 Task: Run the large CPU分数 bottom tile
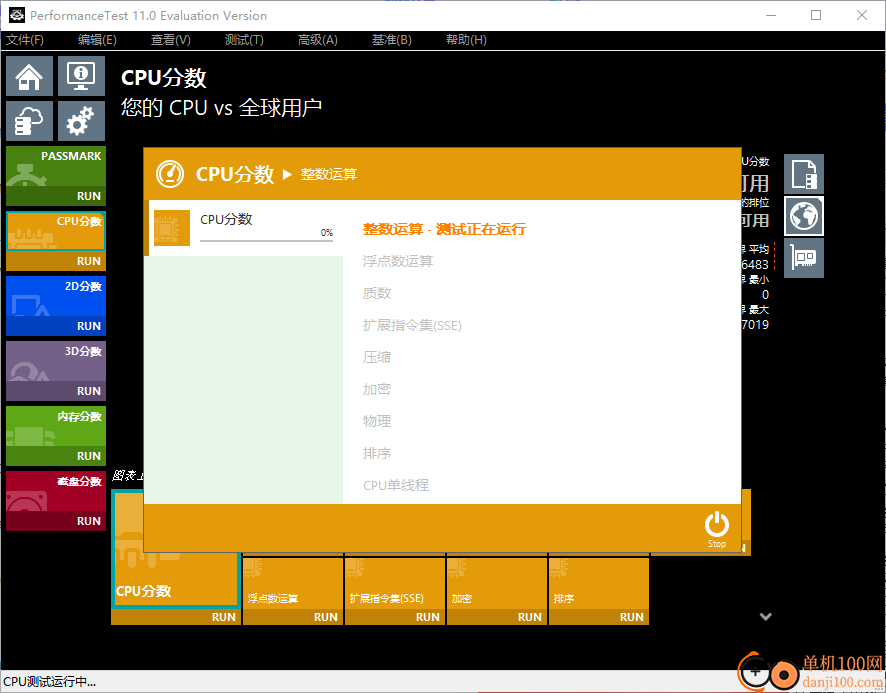pyautogui.click(x=176, y=617)
